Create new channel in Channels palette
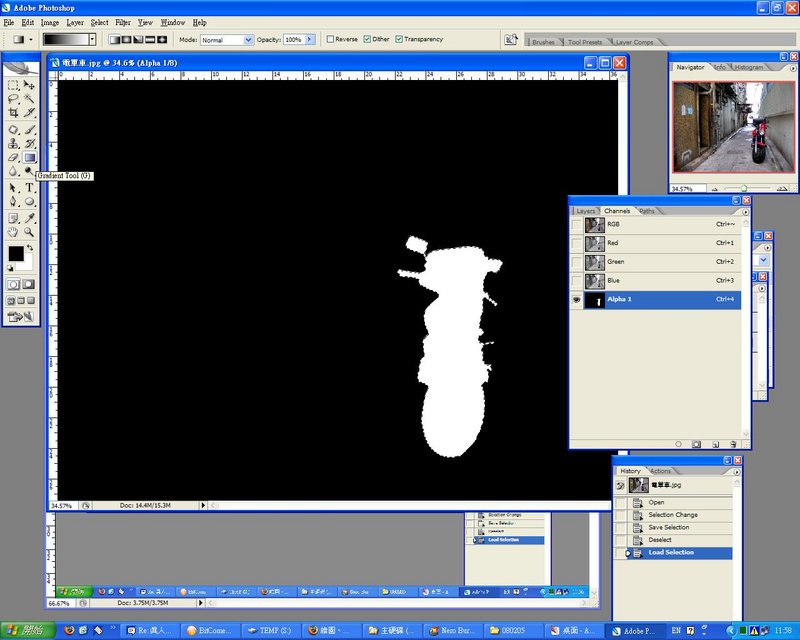Viewport: 800px width, 640px height. click(x=715, y=444)
